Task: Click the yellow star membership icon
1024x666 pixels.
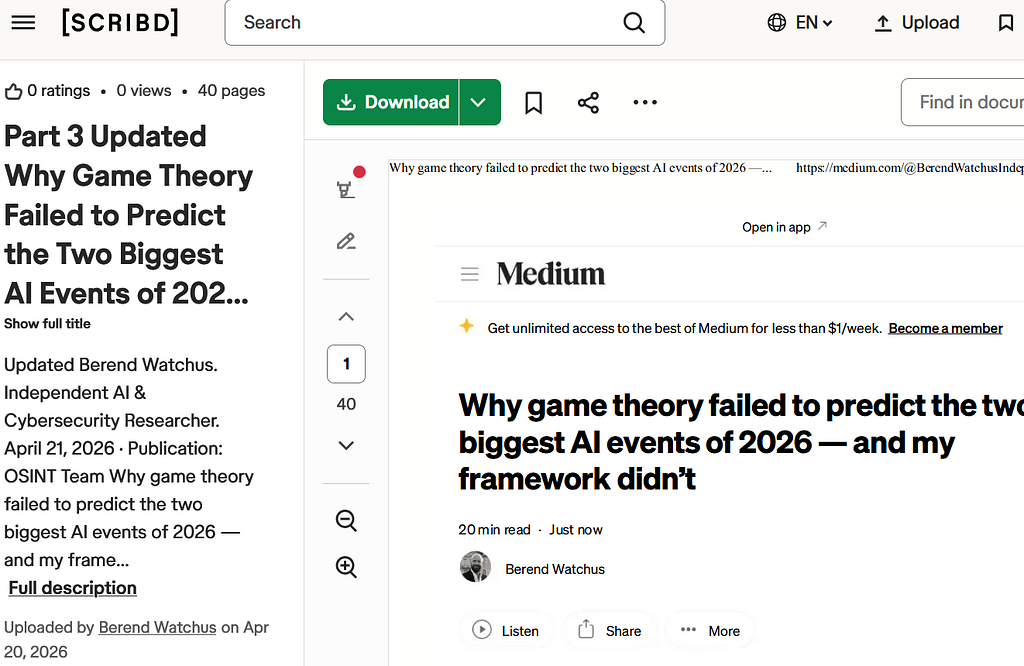Action: (466, 325)
